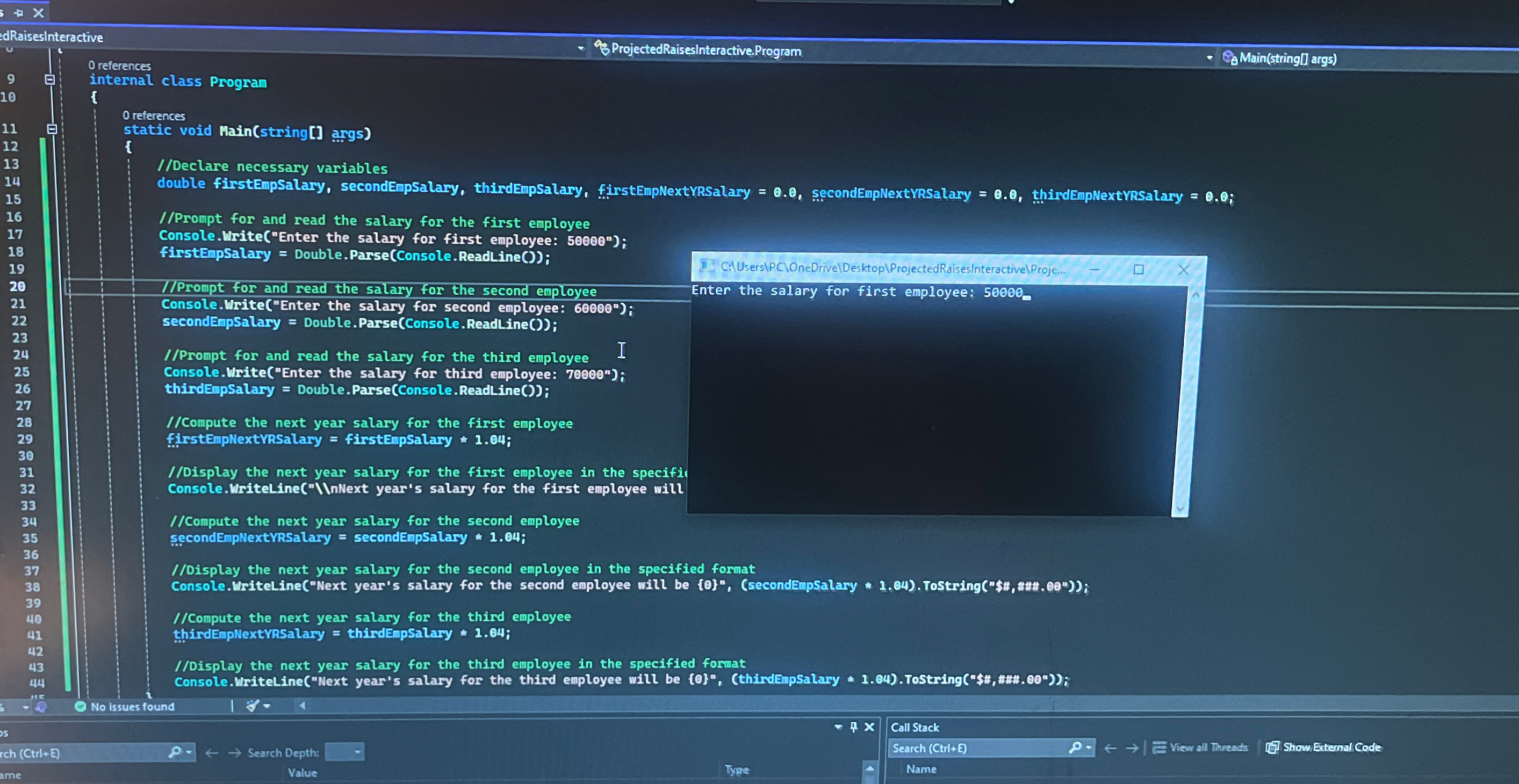Screen dimensions: 1519x784
Task: Click the Call Stack search magnifier icon
Action: click(x=1076, y=747)
